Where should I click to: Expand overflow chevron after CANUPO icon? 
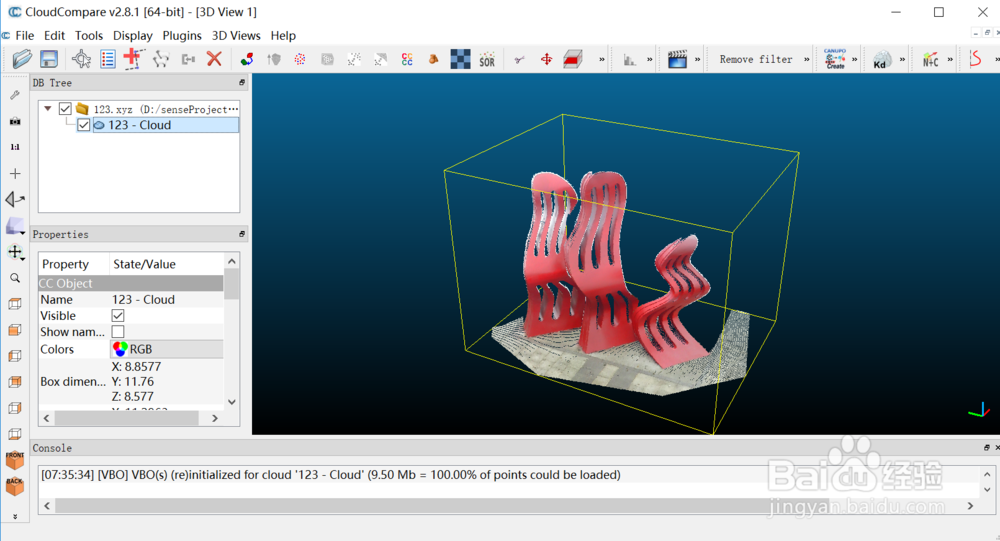[855, 59]
